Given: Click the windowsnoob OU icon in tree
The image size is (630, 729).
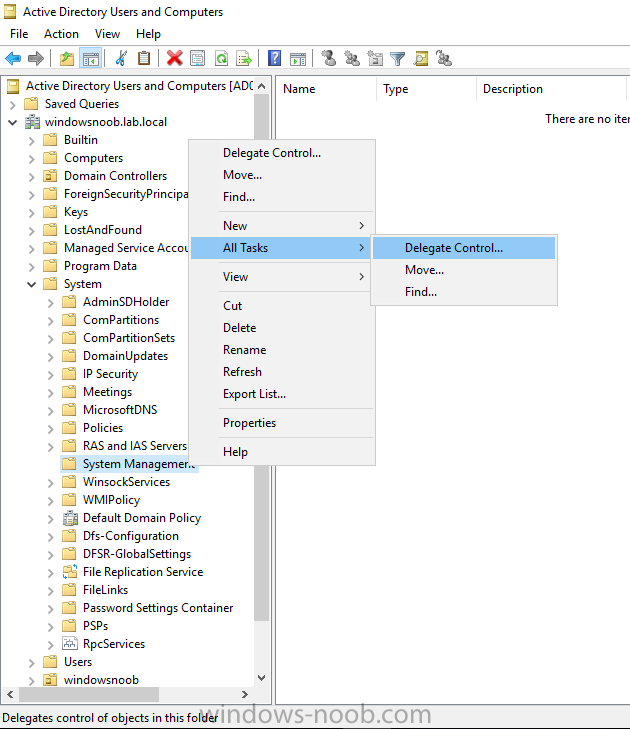Looking at the screenshot, I should coord(50,680).
